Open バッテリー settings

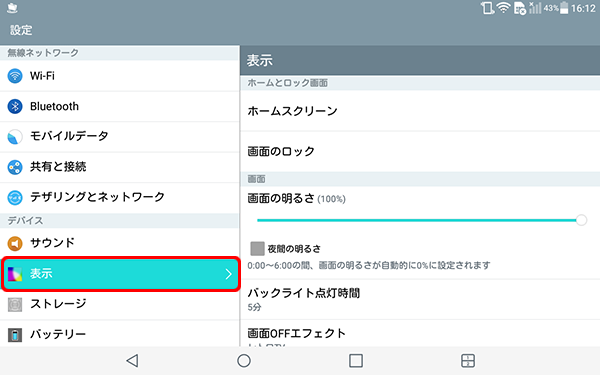[x=119, y=334]
